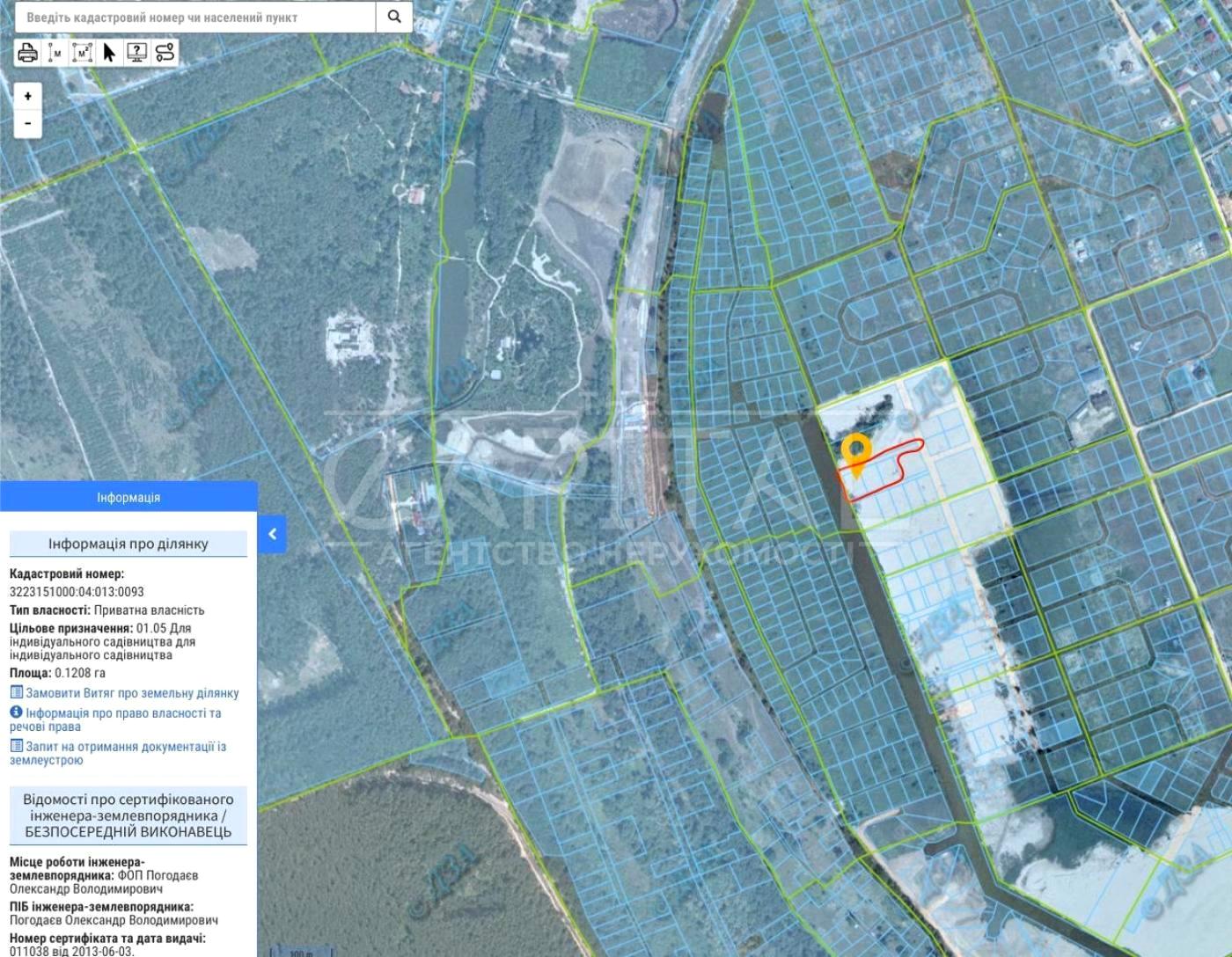Click 'Замовити Витяг про земельну ділянку' link
Screen dimensions: 1232x957
click(x=131, y=693)
